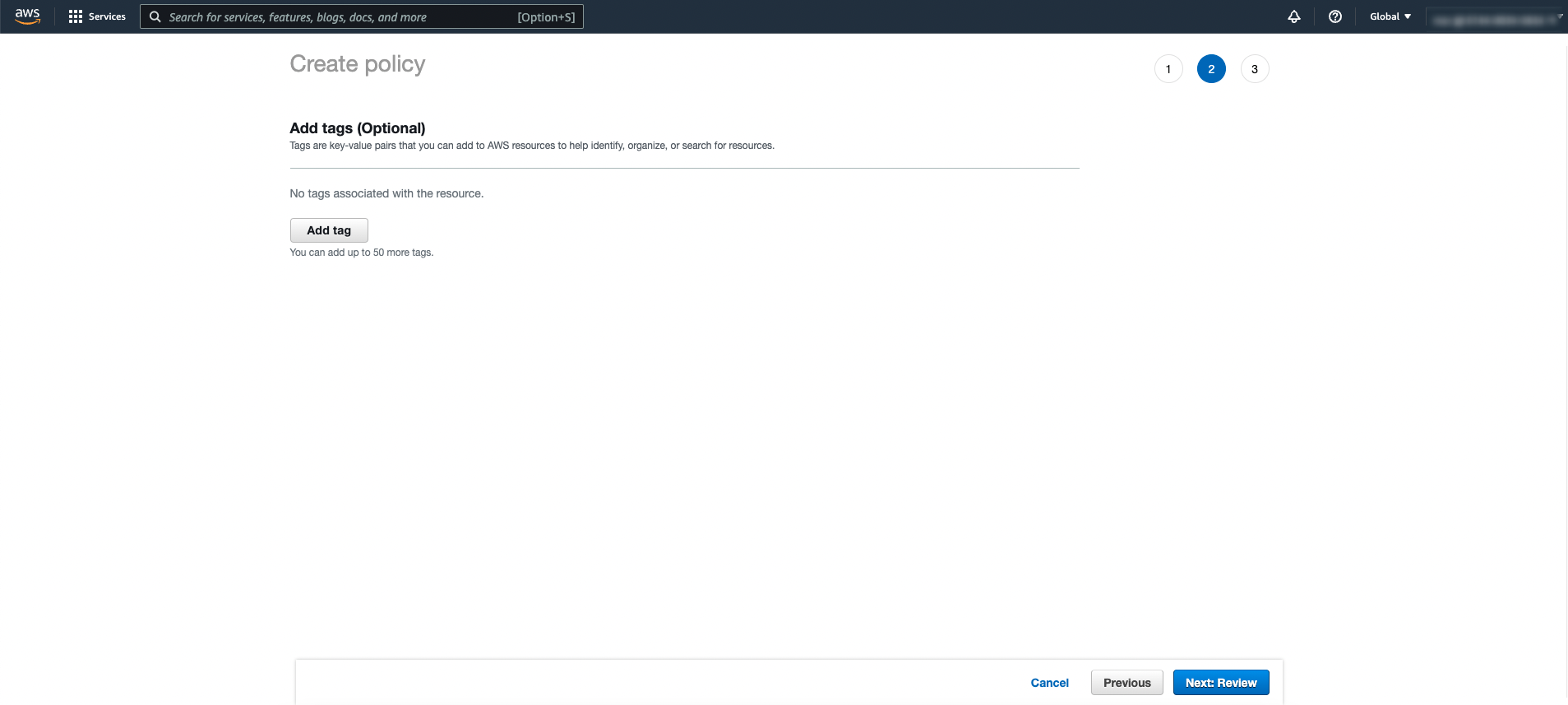Focus the services search field
The height and width of the screenshot is (705, 1568).
pyautogui.click(x=362, y=16)
